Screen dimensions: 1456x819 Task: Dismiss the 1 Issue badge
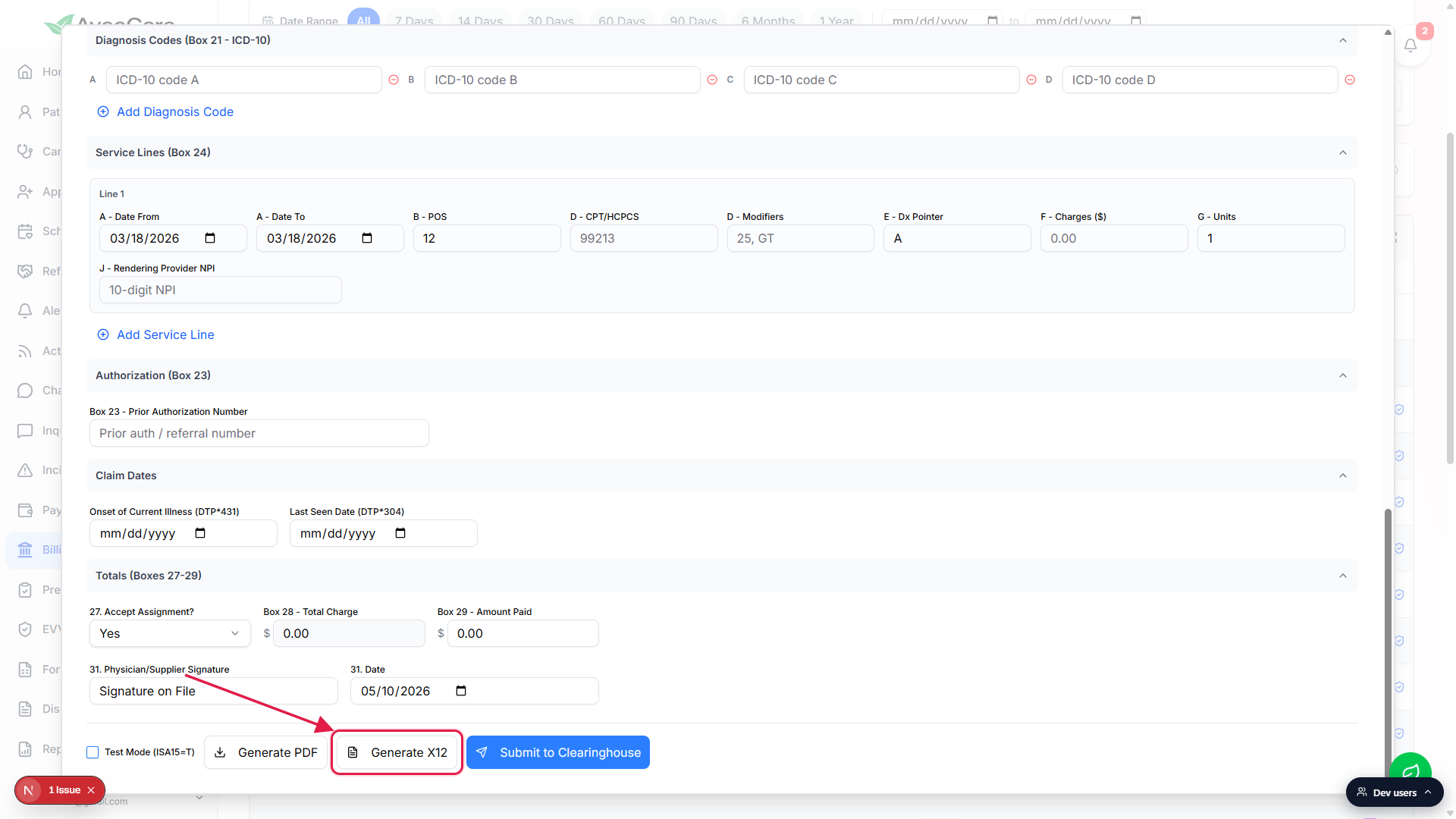[91, 790]
